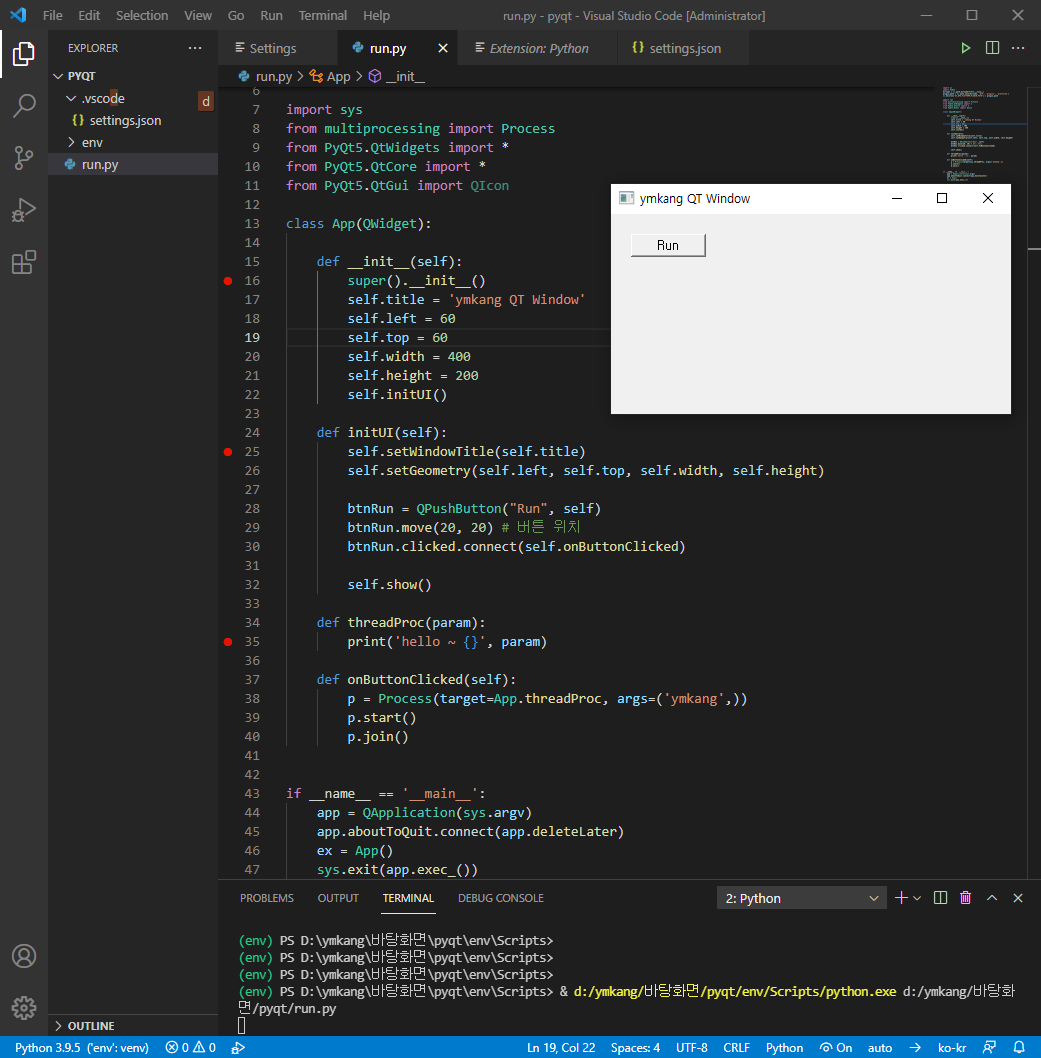The width and height of the screenshot is (1041, 1058).
Task: Switch to Extension: Python tab
Action: tap(538, 48)
